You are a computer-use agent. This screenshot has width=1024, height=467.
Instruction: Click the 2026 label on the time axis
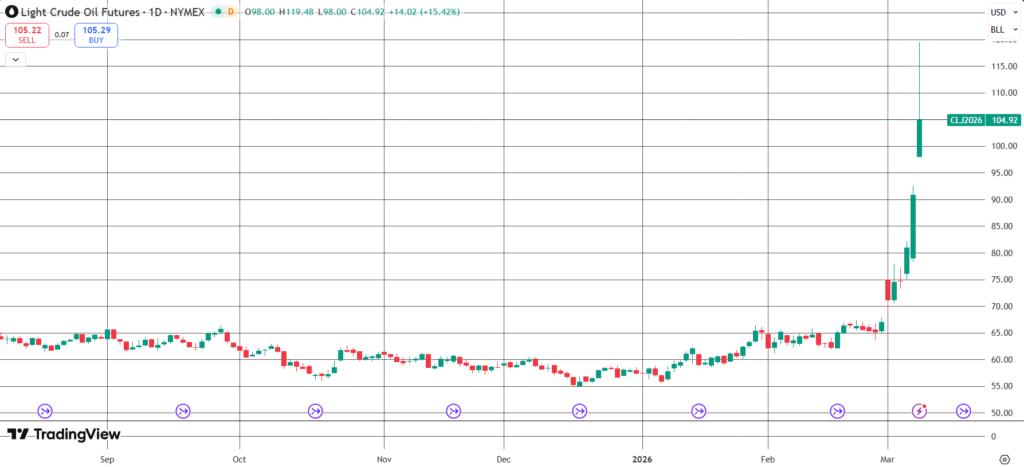(641, 459)
